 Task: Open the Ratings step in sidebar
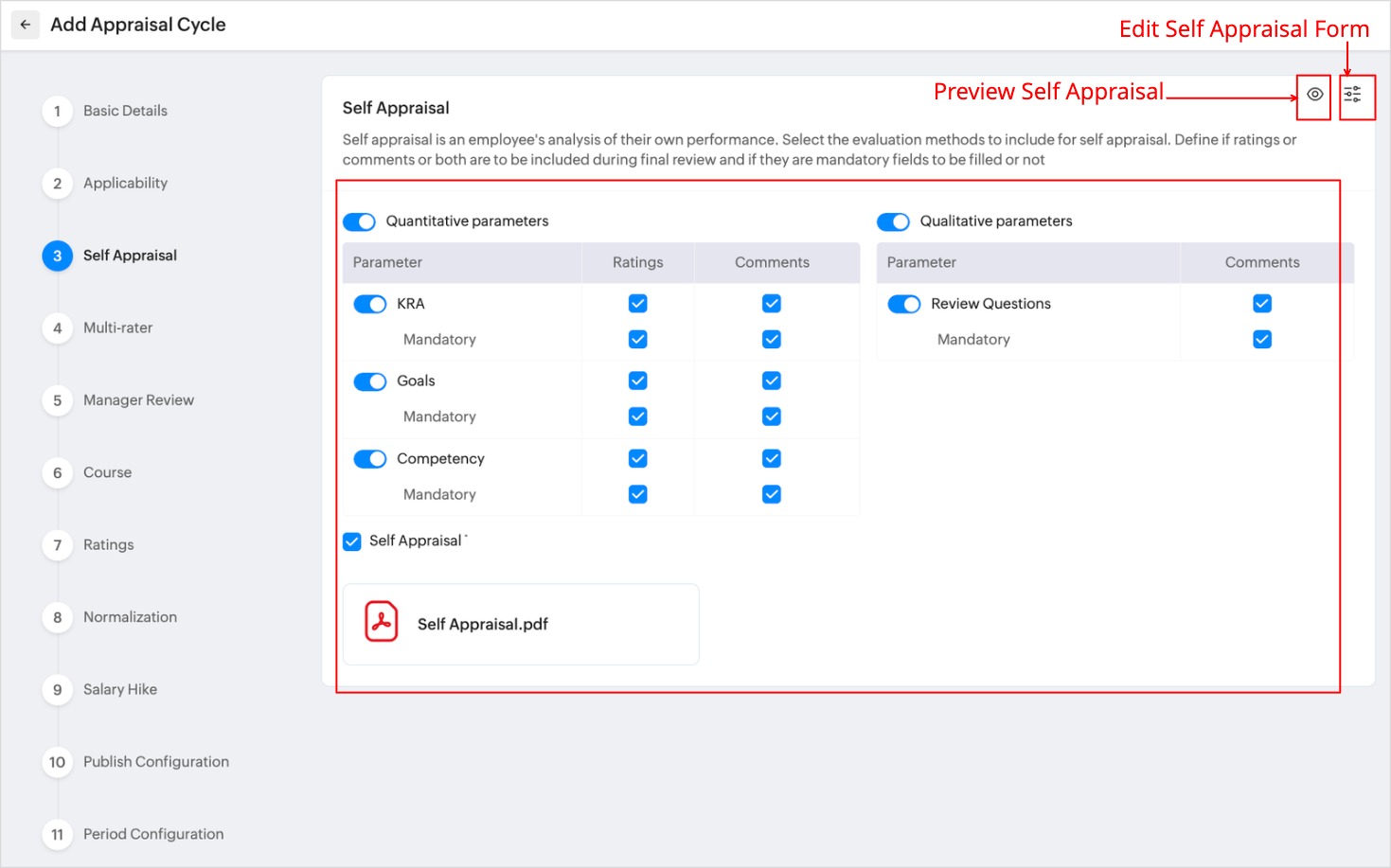108,545
